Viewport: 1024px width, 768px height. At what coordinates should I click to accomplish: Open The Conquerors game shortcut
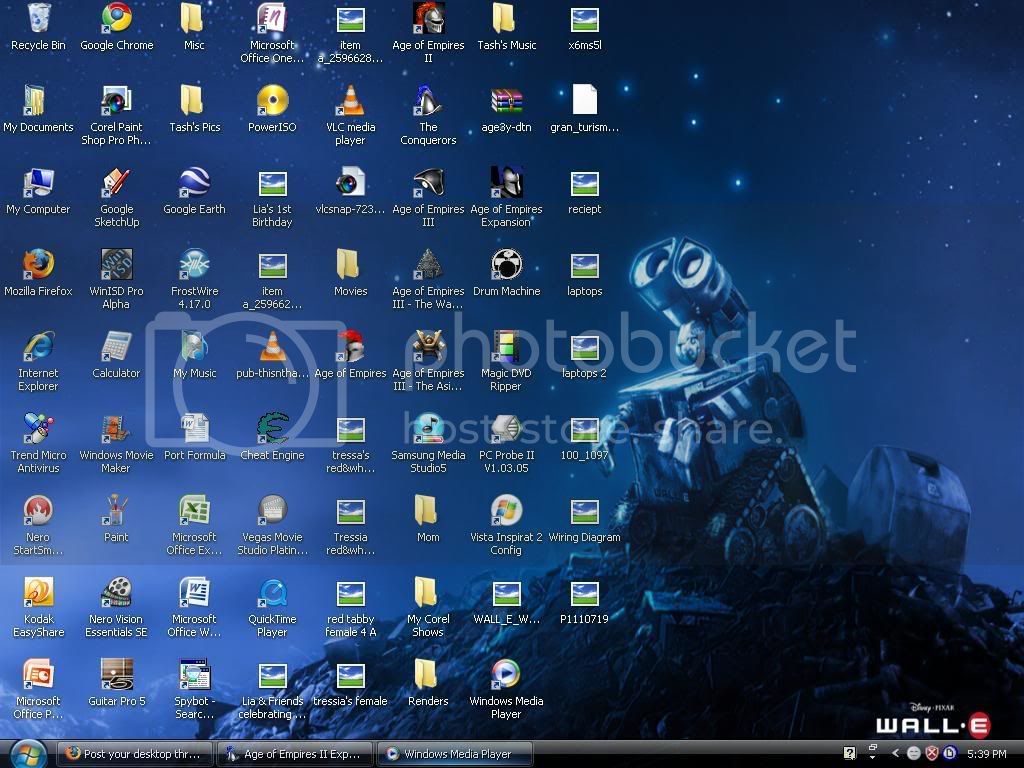[x=428, y=101]
